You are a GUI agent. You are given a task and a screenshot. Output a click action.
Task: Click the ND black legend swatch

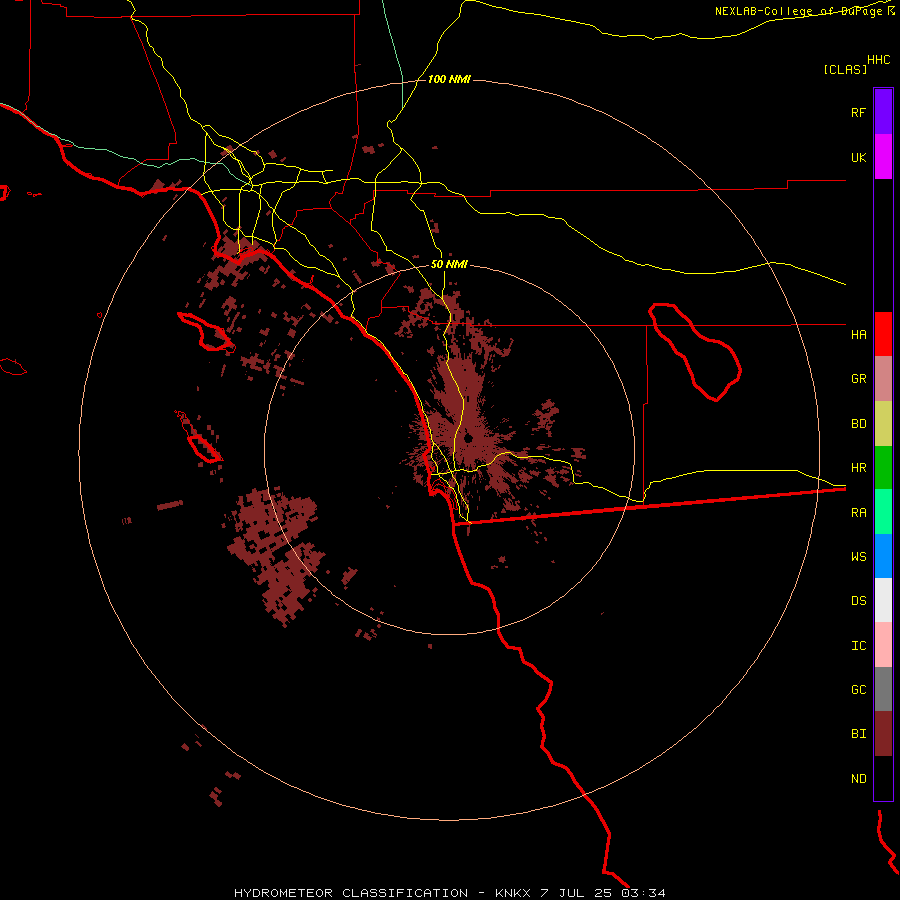[883, 778]
